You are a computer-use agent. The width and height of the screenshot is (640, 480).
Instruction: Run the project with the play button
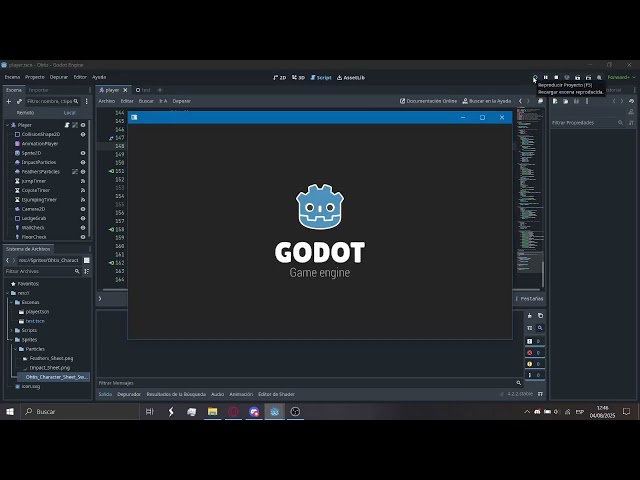pyautogui.click(x=535, y=77)
